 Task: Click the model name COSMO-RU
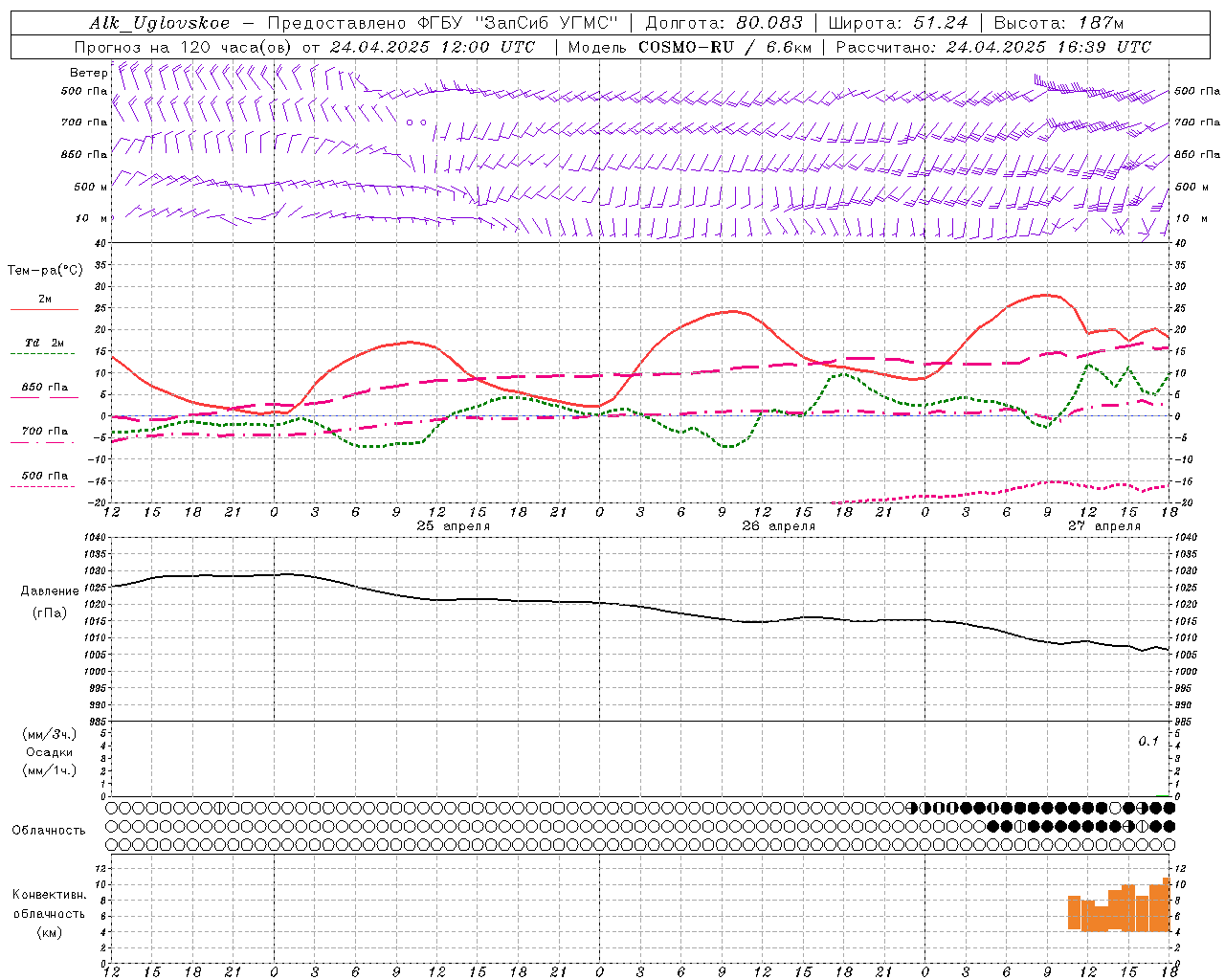coord(686,47)
